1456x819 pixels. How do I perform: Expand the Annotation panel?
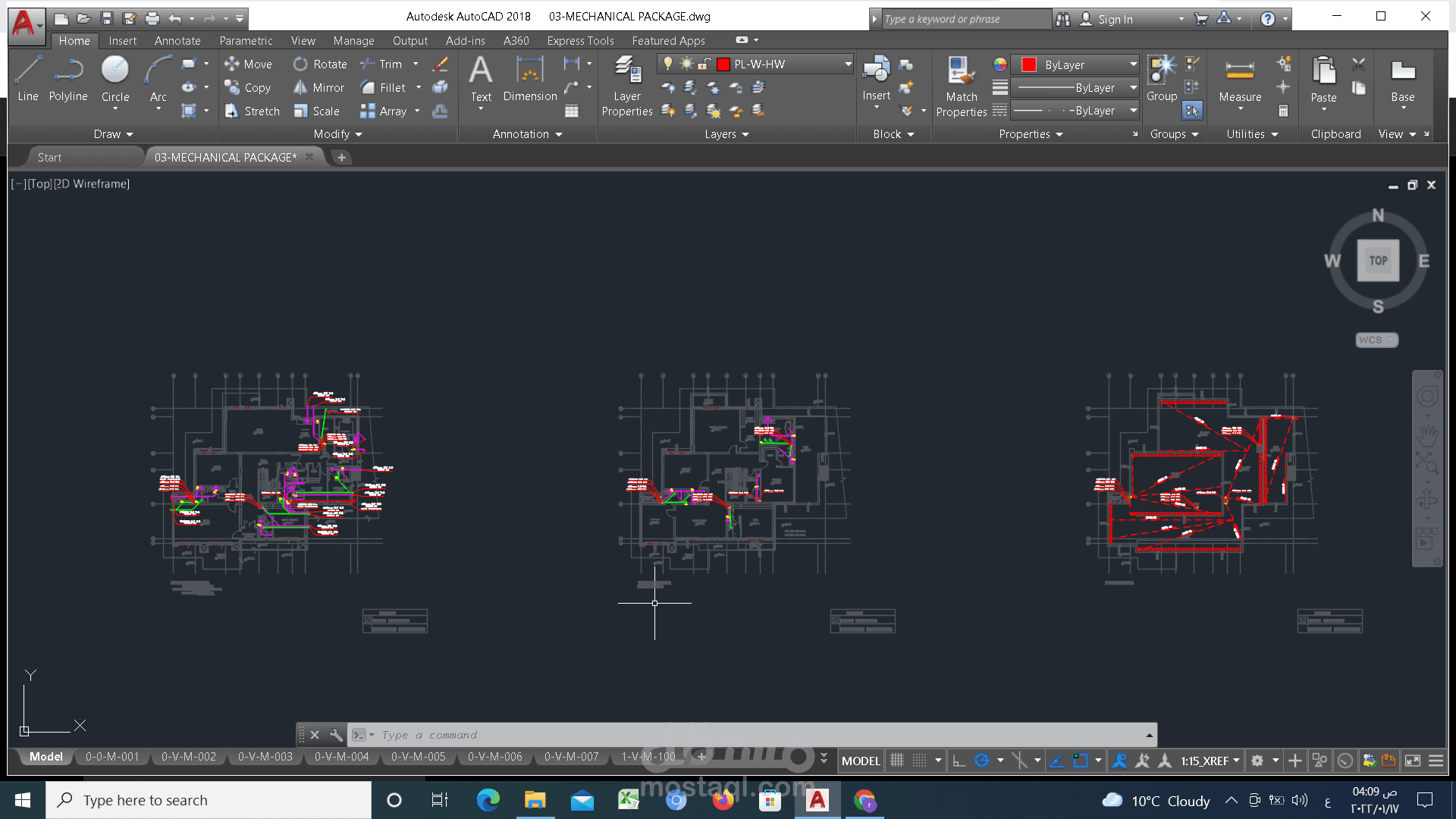(528, 134)
